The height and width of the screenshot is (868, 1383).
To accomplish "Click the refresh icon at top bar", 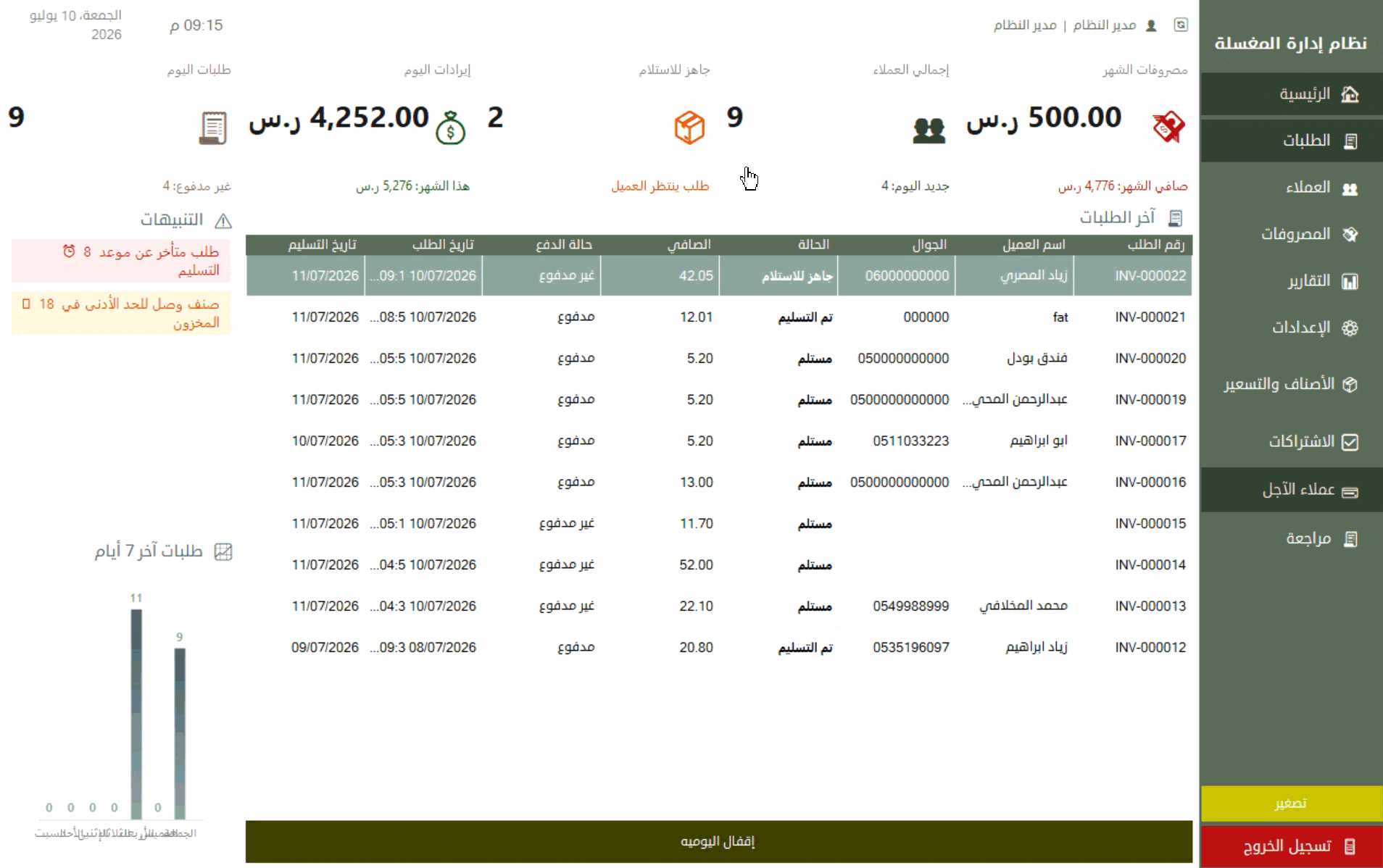I will tap(1181, 25).
